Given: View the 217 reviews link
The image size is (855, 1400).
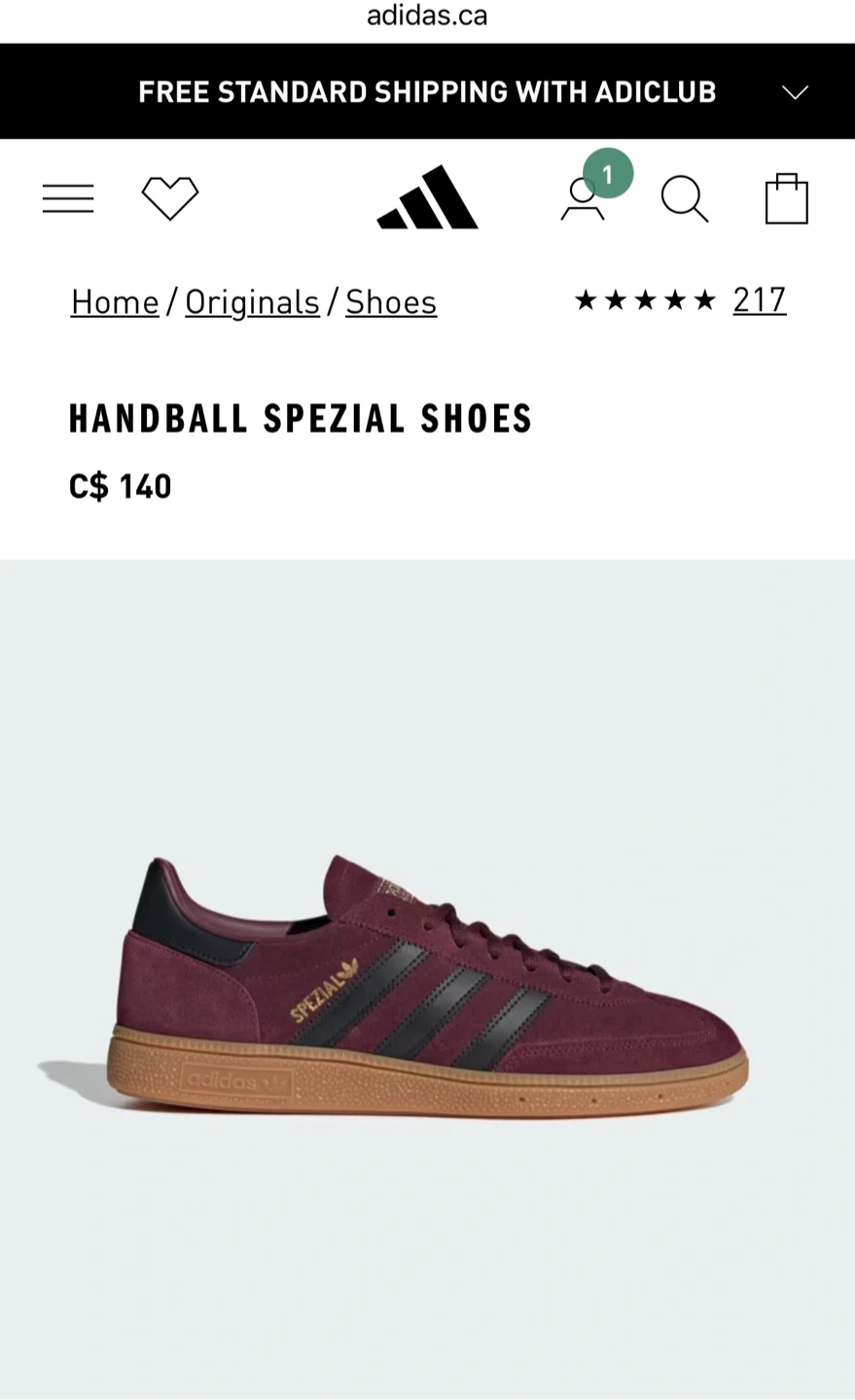Looking at the screenshot, I should pos(760,300).
